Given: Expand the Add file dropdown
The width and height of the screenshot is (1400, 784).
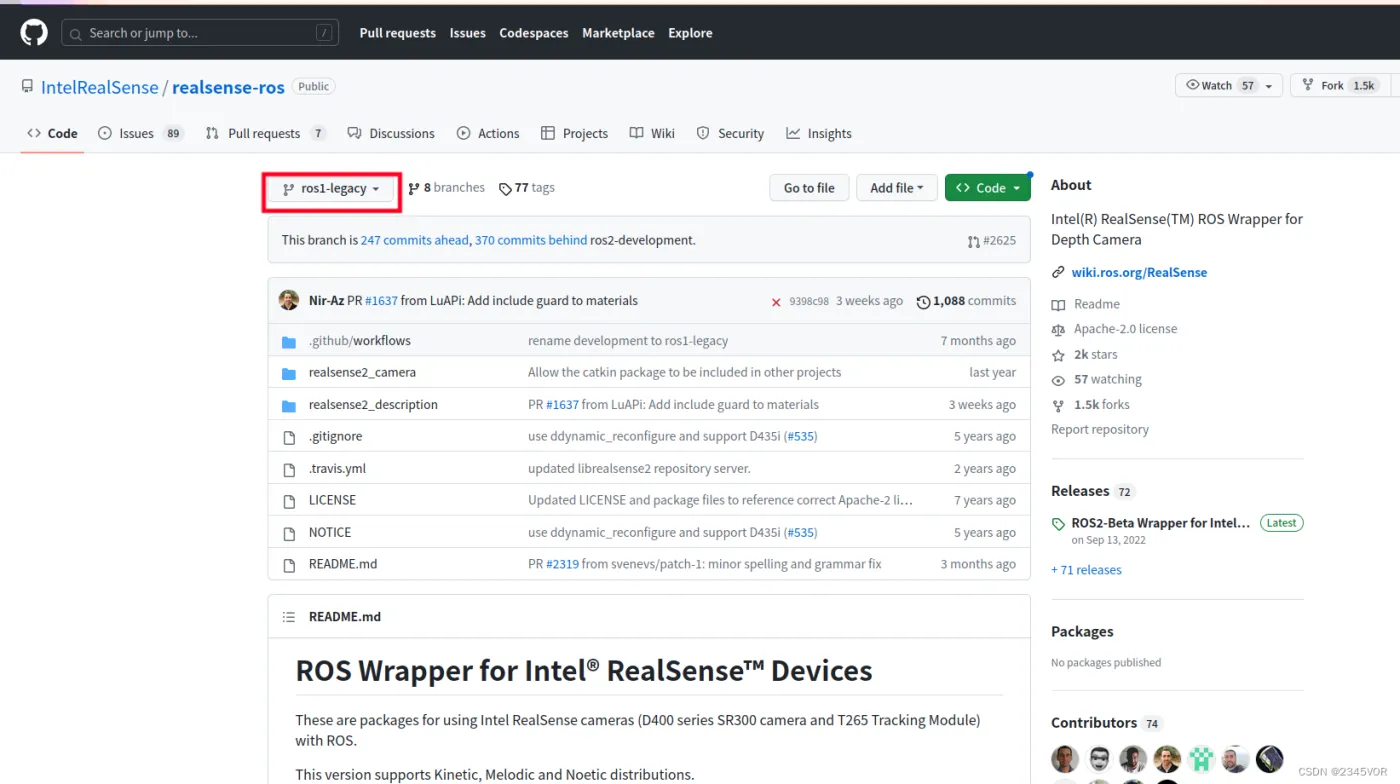Looking at the screenshot, I should click(x=897, y=188).
